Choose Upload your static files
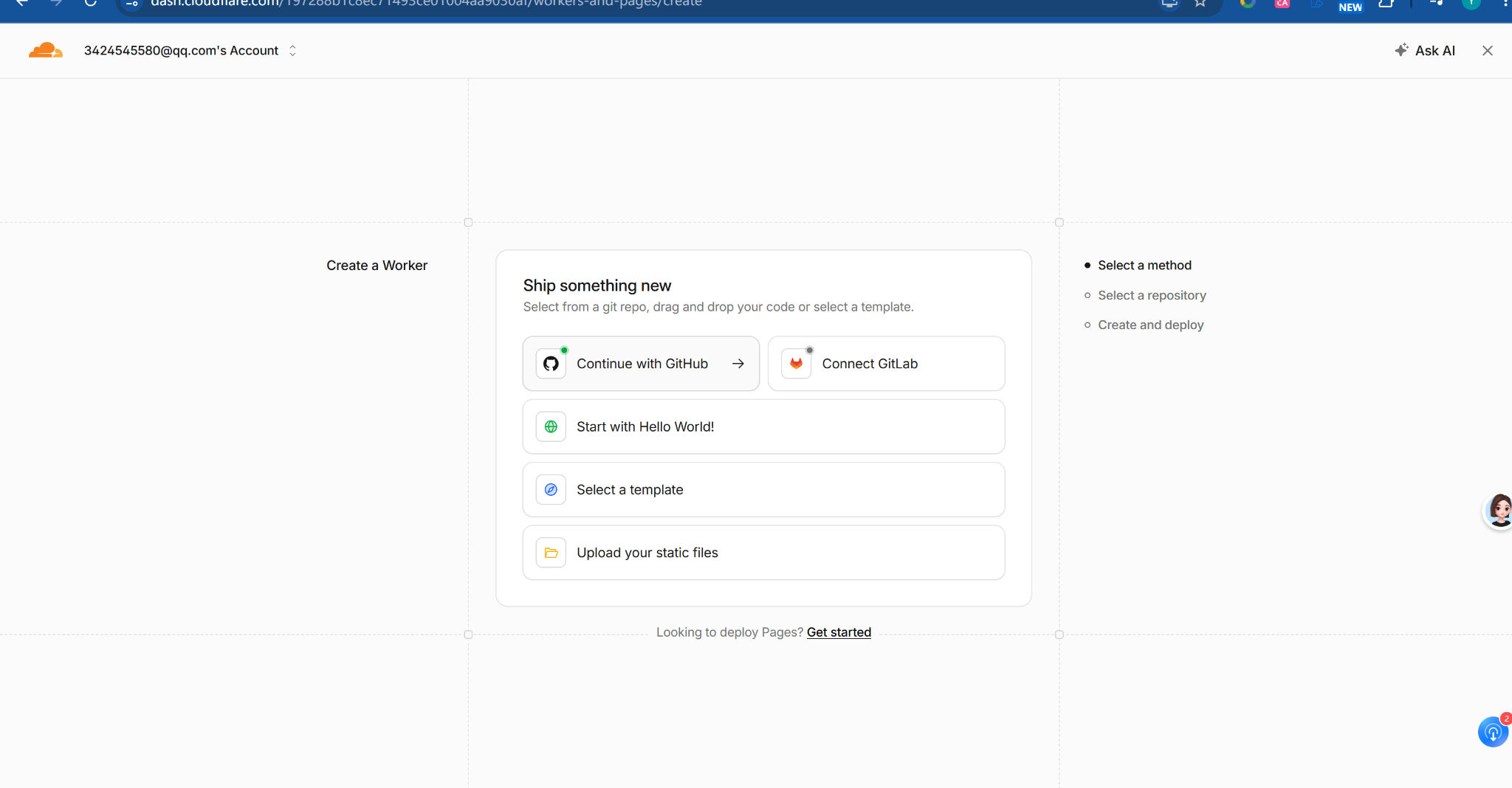 tap(763, 553)
